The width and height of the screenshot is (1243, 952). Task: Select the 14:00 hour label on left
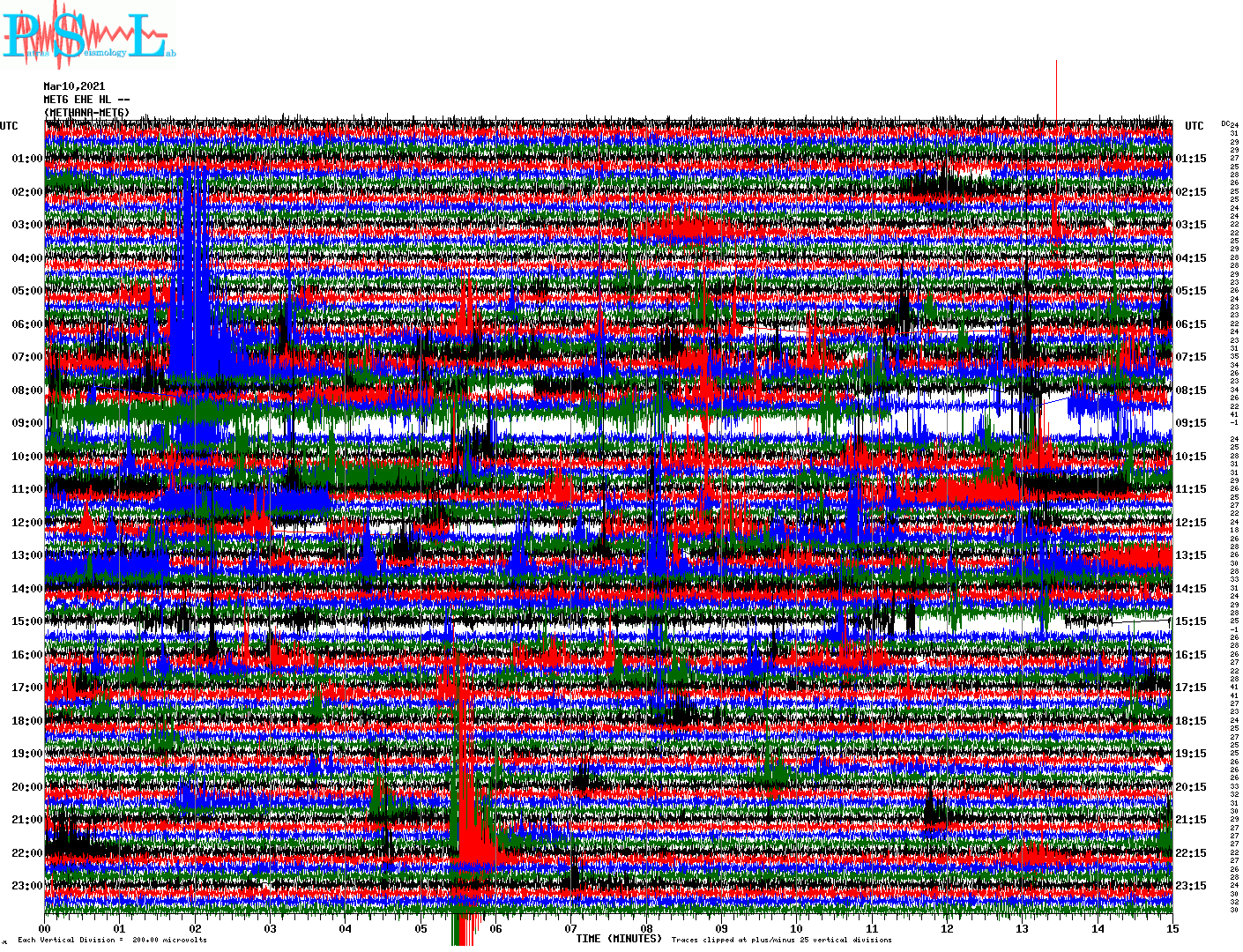pos(26,589)
